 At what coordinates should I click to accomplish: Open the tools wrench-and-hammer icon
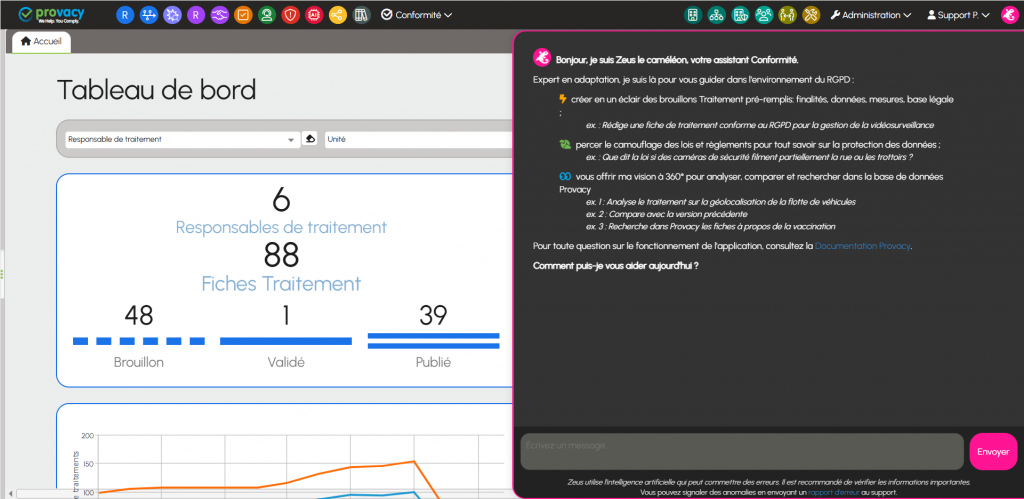point(811,15)
